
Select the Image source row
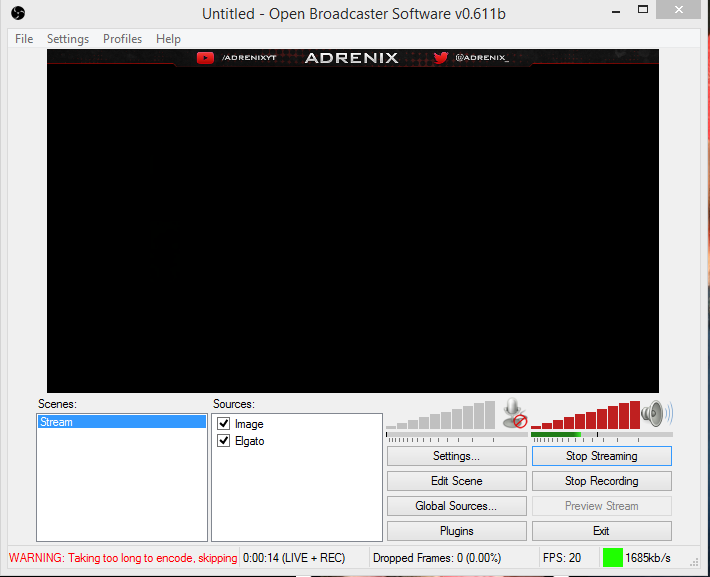(x=297, y=424)
